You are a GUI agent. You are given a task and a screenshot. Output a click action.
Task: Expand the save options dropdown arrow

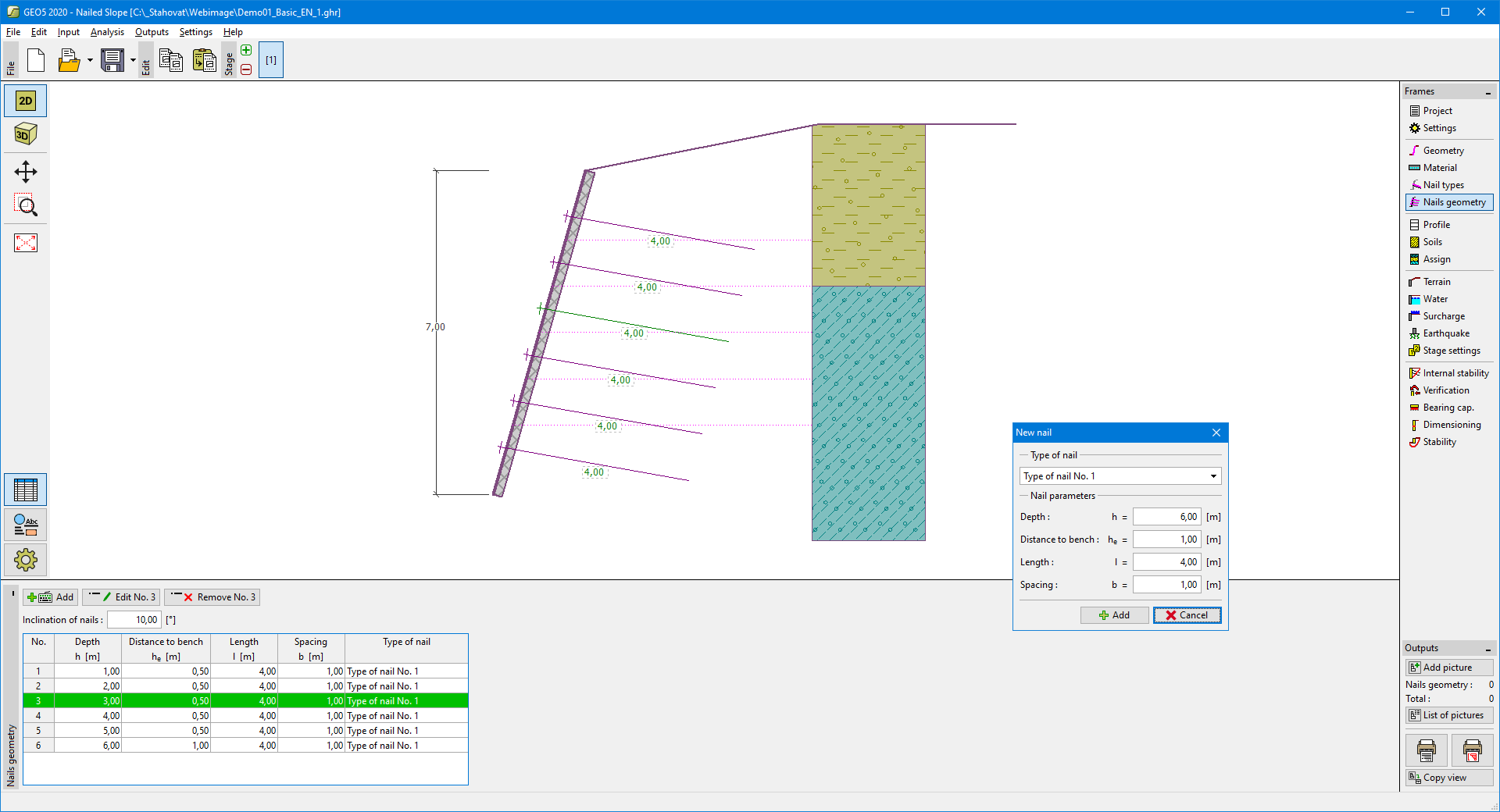(x=133, y=60)
